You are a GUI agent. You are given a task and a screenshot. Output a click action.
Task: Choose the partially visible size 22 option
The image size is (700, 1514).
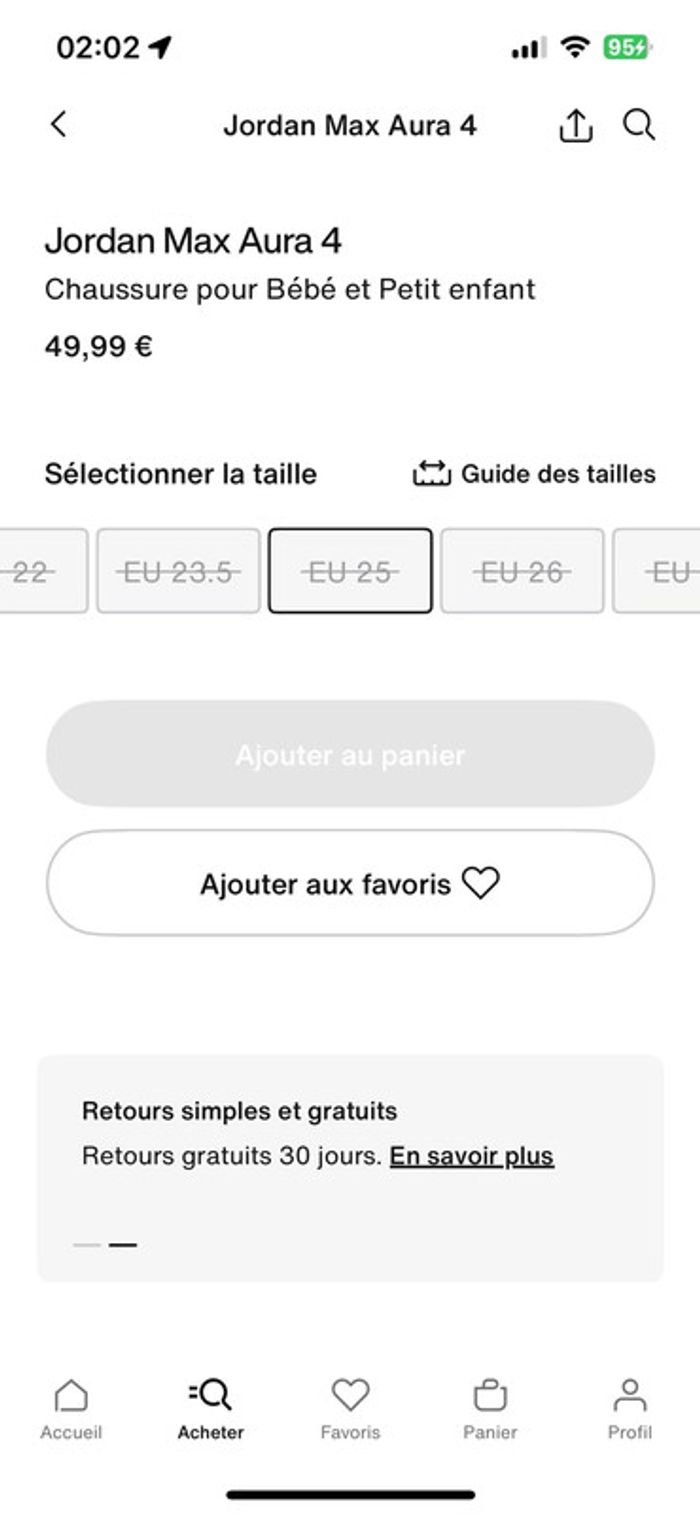43,571
